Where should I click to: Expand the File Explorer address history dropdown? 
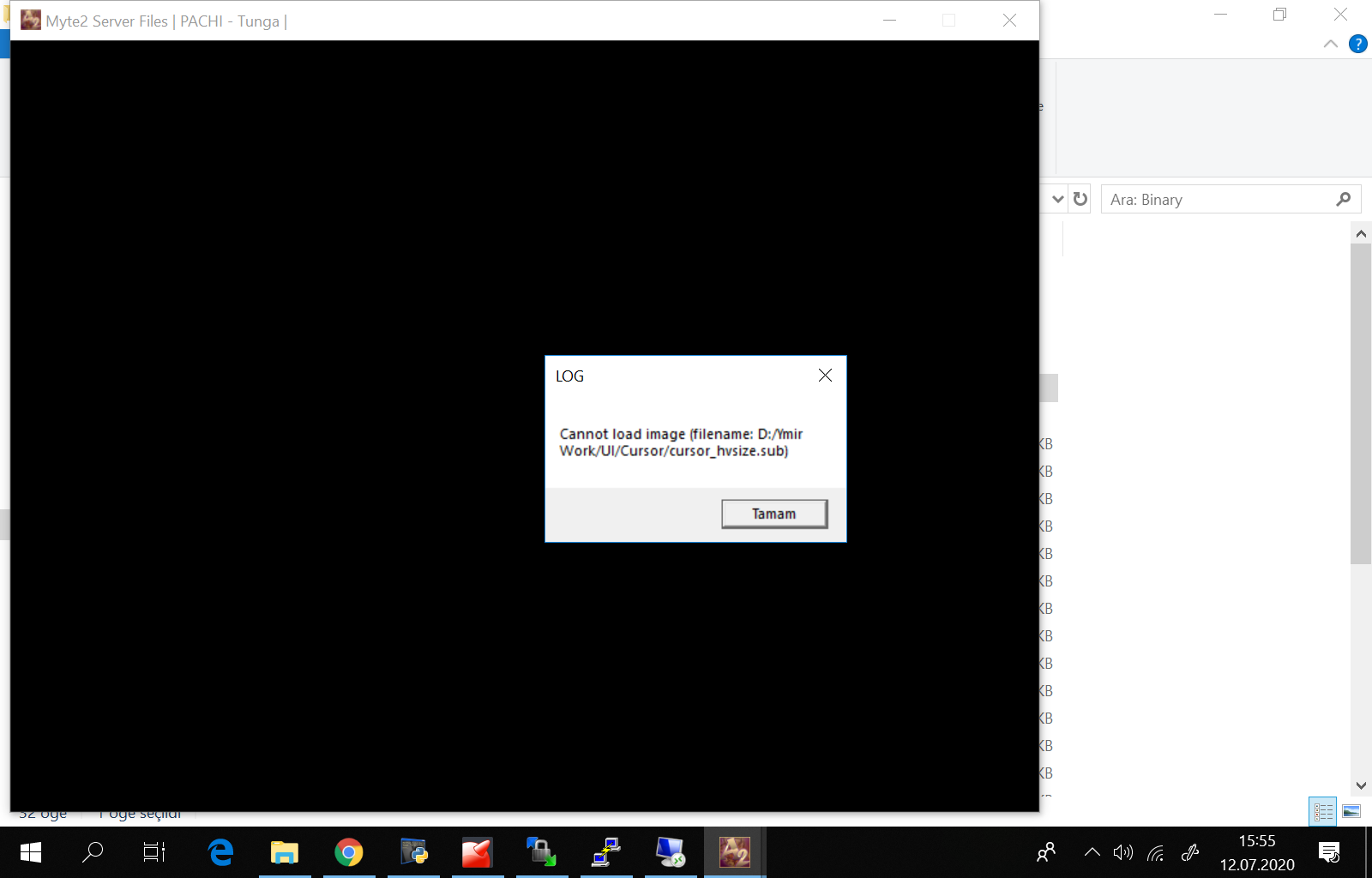pos(1058,199)
